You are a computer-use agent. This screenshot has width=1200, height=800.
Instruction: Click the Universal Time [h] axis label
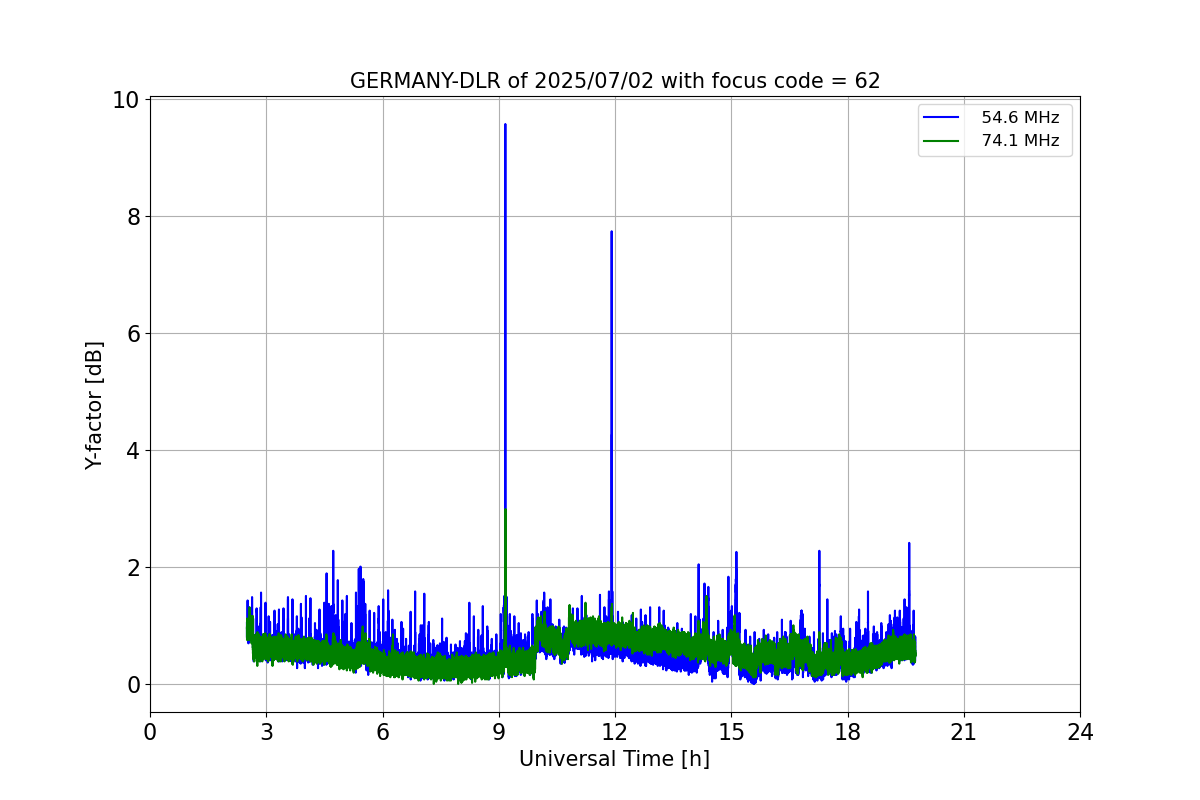[614, 759]
